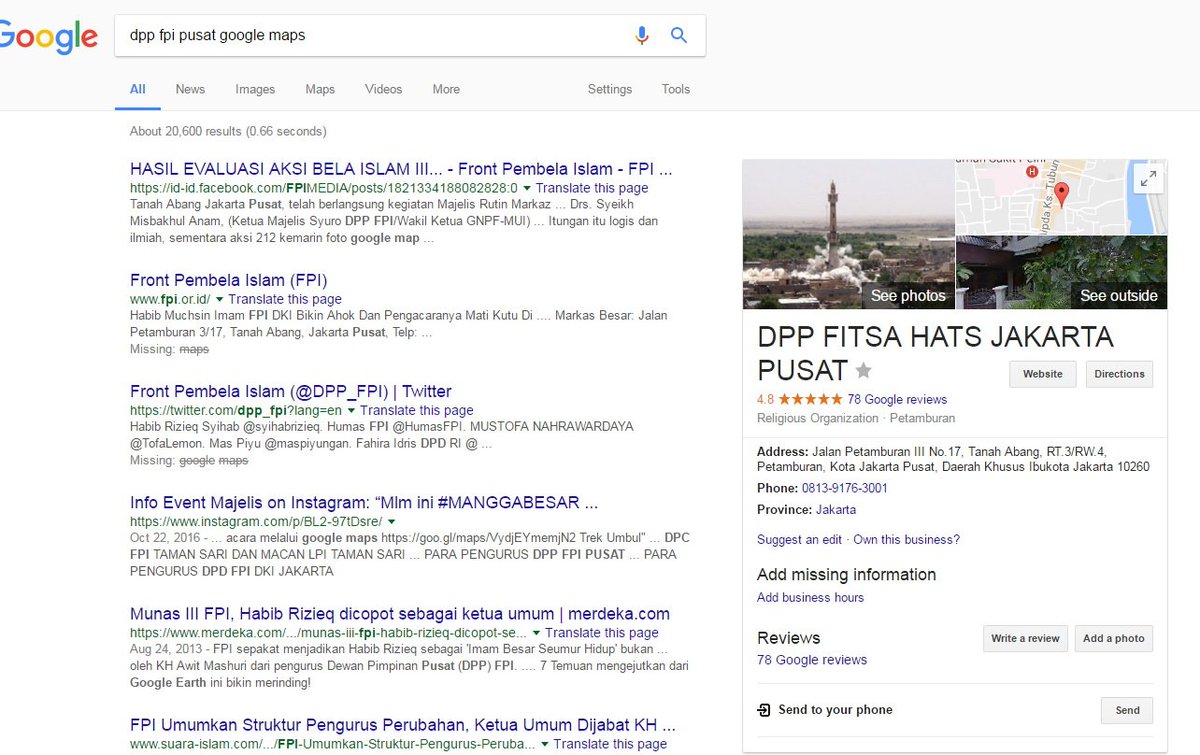Click the Add a photo button
The height and width of the screenshot is (755, 1200).
click(x=1113, y=638)
